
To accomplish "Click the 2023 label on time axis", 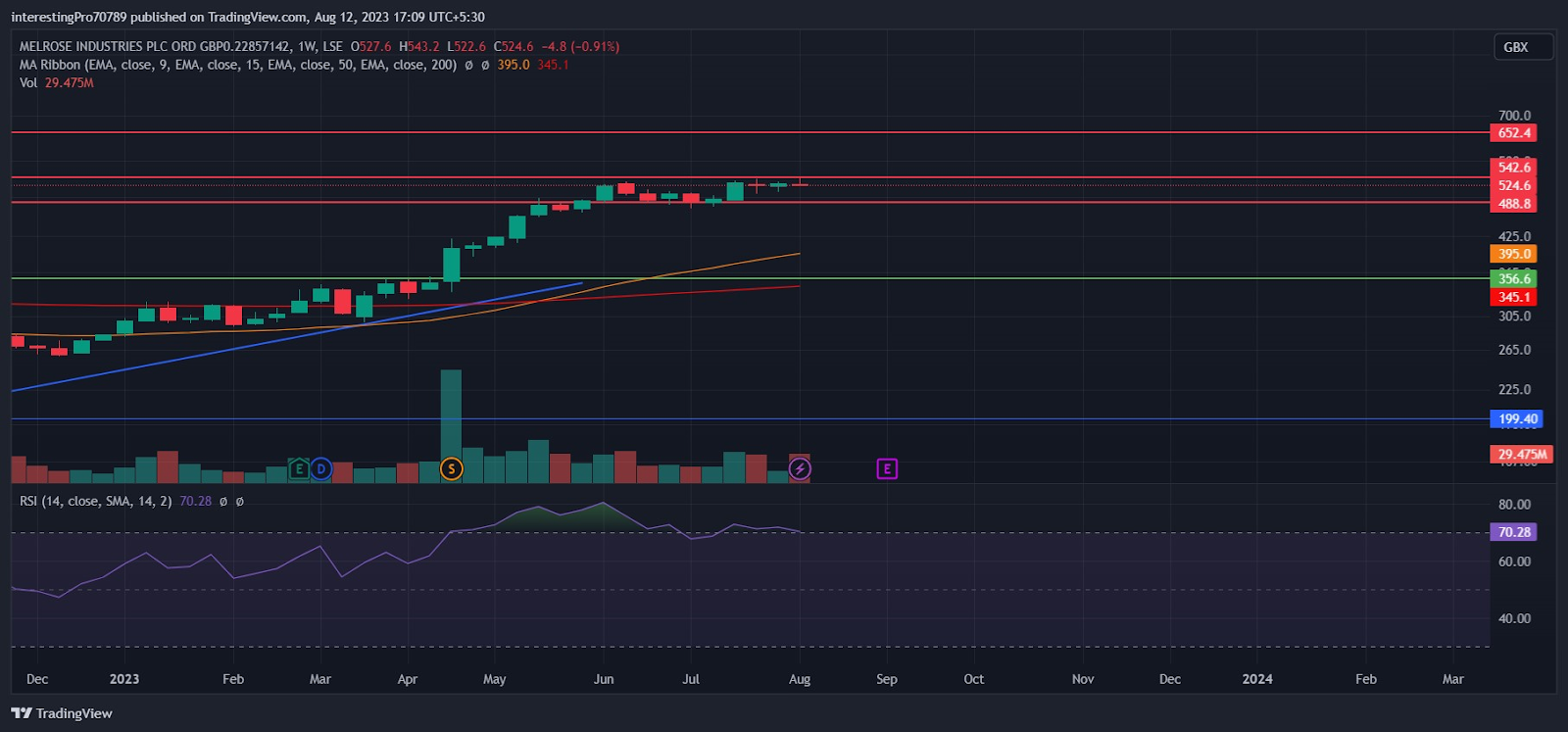I will point(124,679).
